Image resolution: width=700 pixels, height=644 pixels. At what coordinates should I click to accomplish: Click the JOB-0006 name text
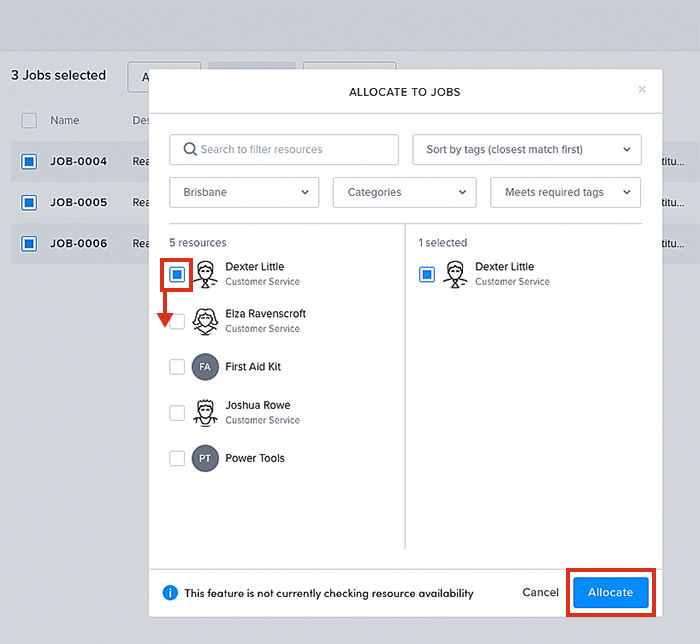[79, 243]
